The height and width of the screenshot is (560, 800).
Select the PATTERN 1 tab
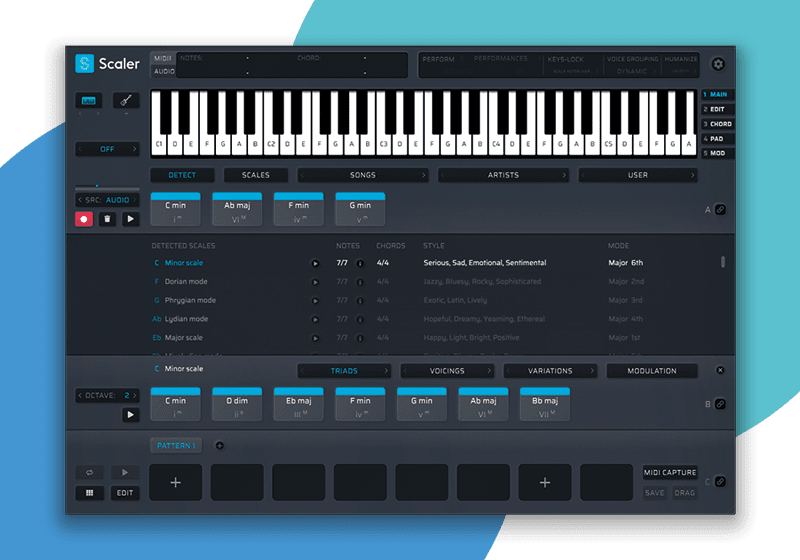pyautogui.click(x=176, y=446)
